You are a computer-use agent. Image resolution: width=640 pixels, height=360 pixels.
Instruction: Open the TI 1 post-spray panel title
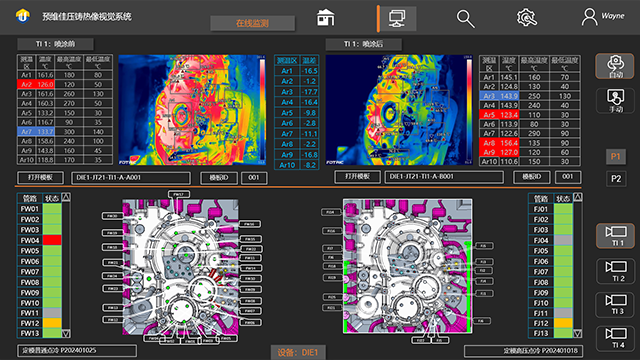click(363, 44)
